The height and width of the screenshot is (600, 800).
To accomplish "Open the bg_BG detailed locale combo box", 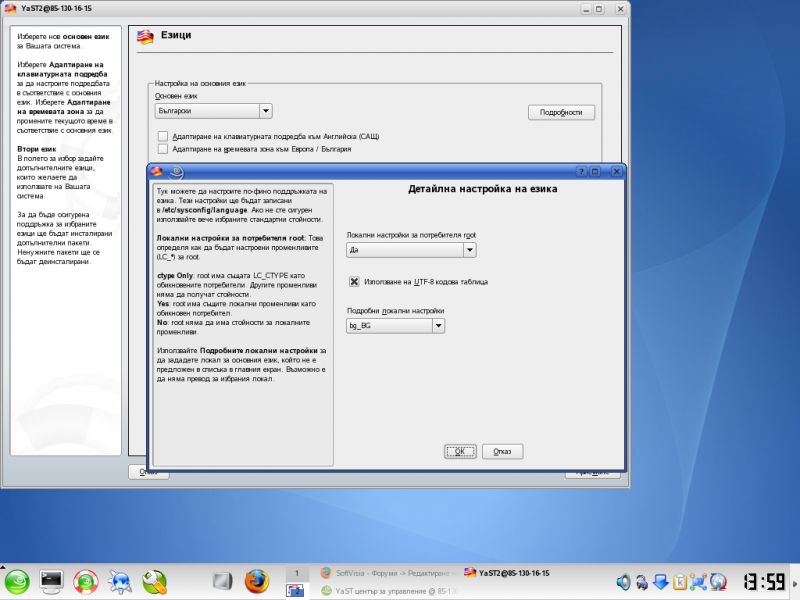I will [395, 326].
